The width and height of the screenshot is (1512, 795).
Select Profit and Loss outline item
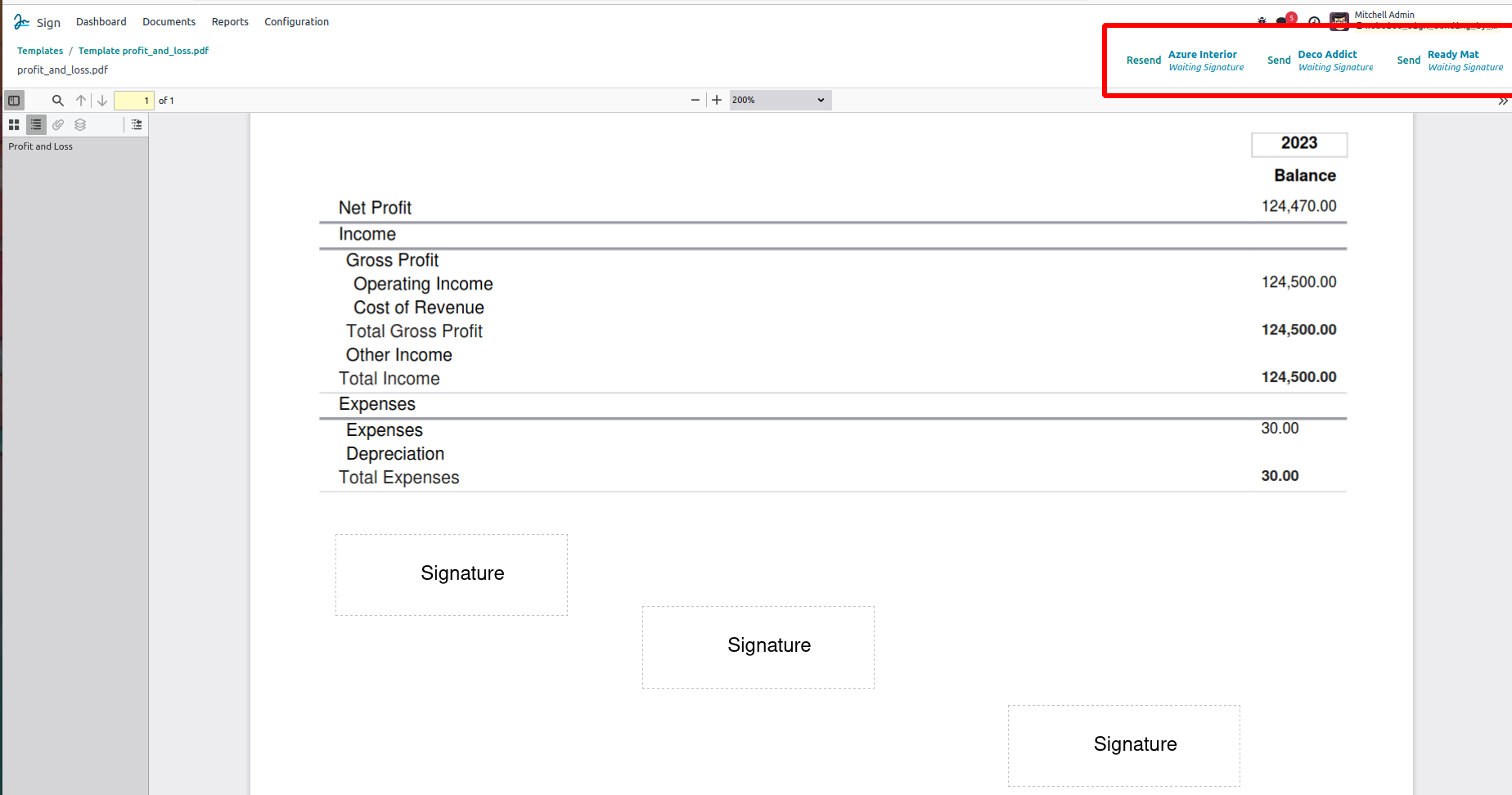41,146
